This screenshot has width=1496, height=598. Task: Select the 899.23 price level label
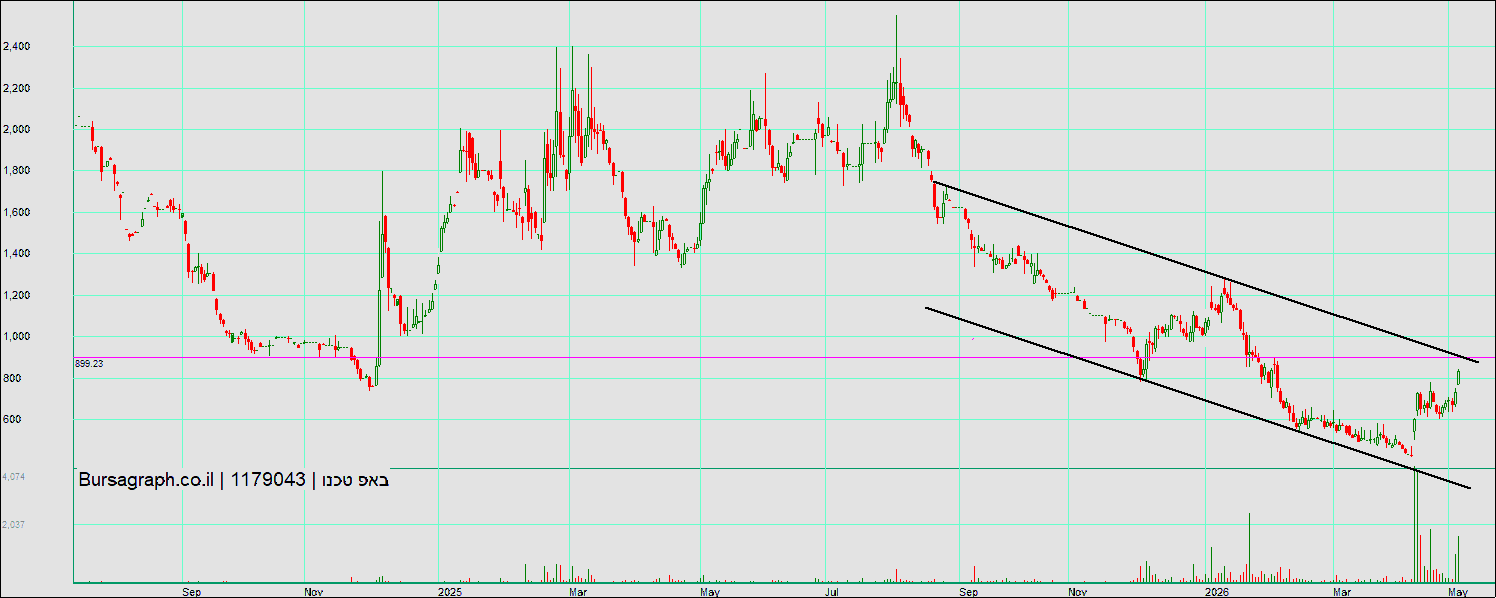tap(89, 364)
